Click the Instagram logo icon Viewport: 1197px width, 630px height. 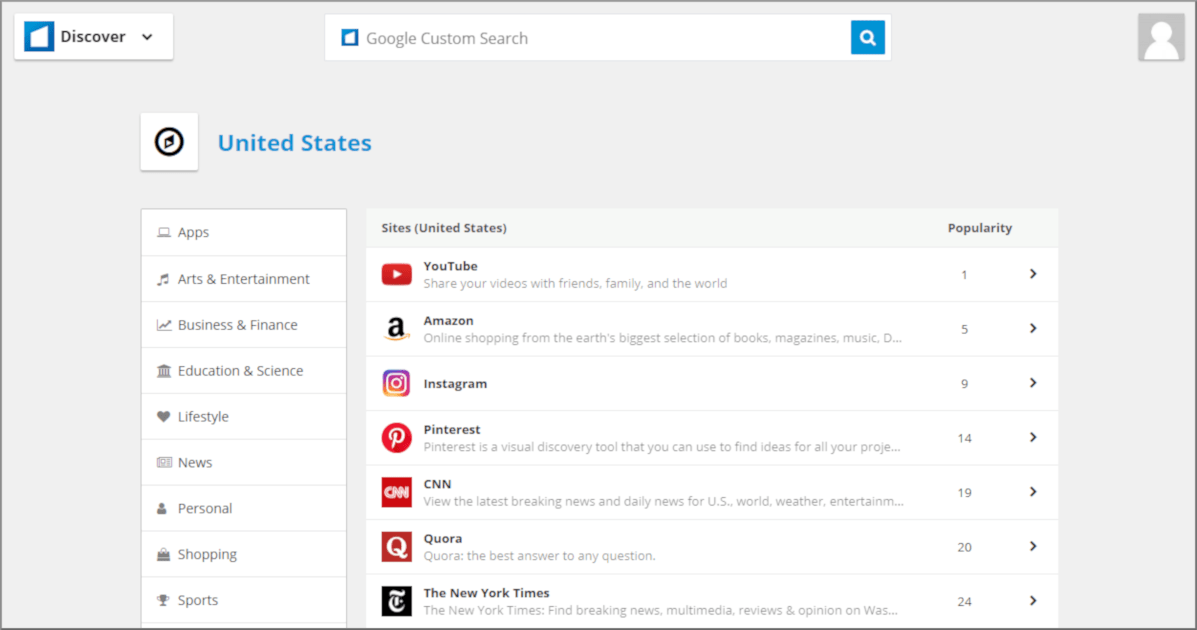tap(396, 383)
